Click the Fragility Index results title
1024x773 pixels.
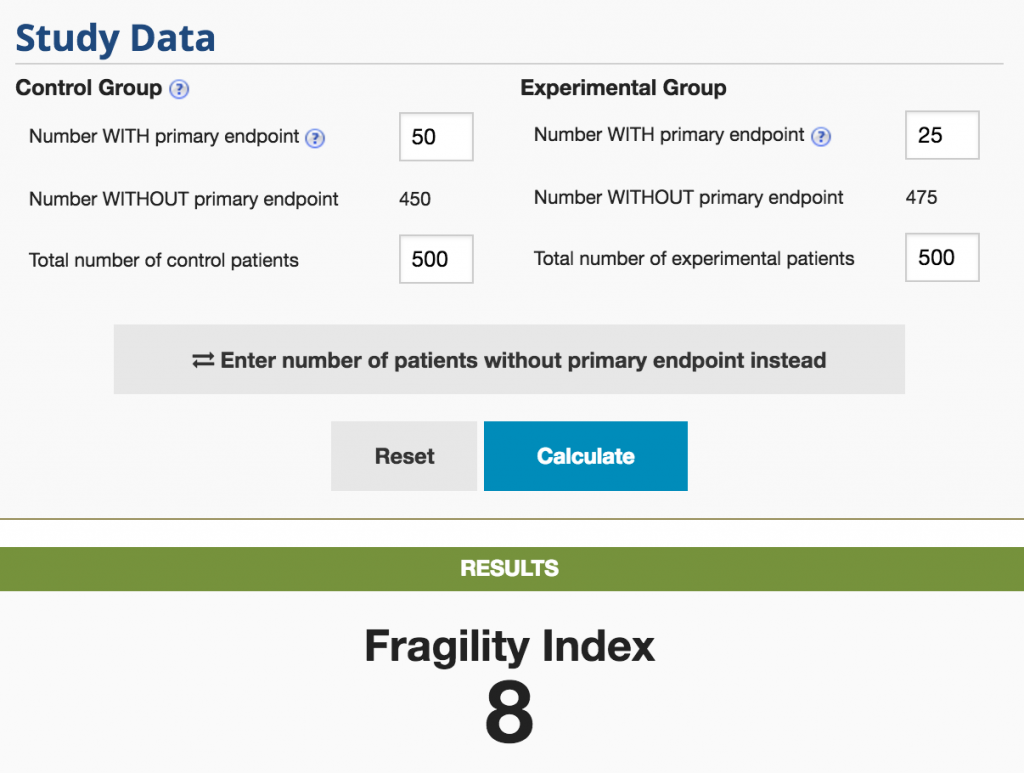(510, 646)
